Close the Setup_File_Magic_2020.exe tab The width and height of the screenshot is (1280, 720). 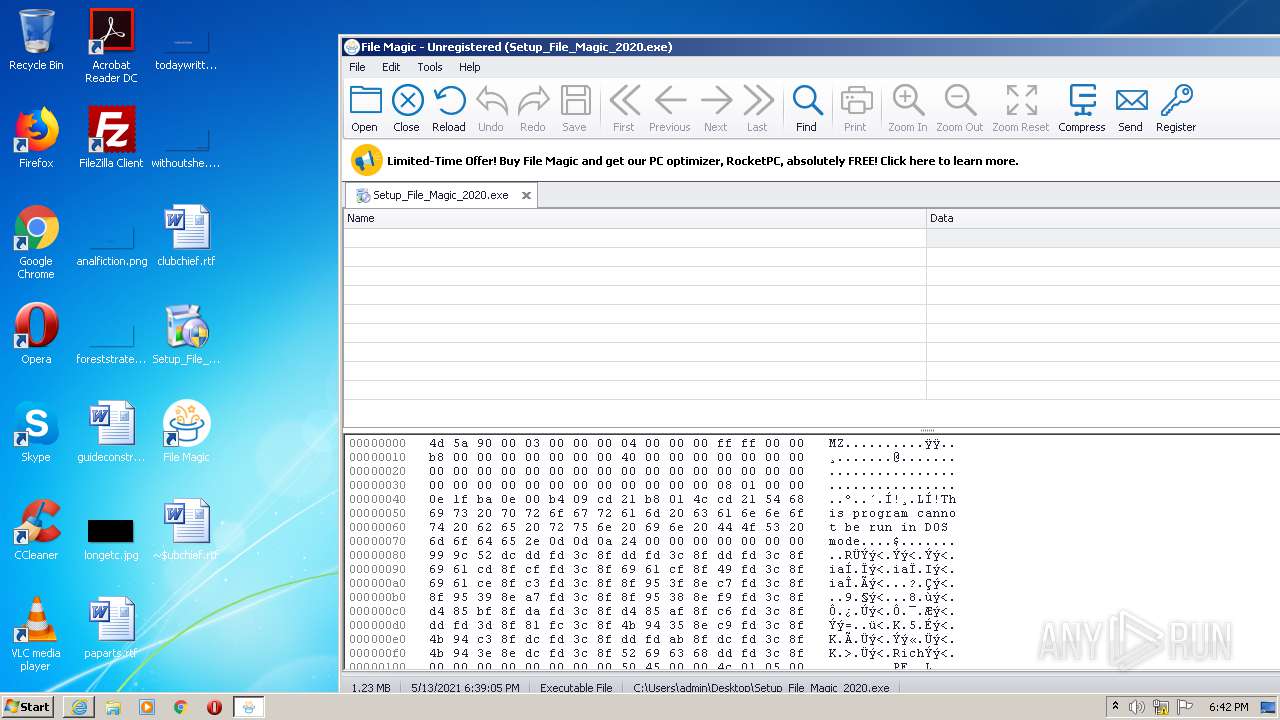pos(526,195)
